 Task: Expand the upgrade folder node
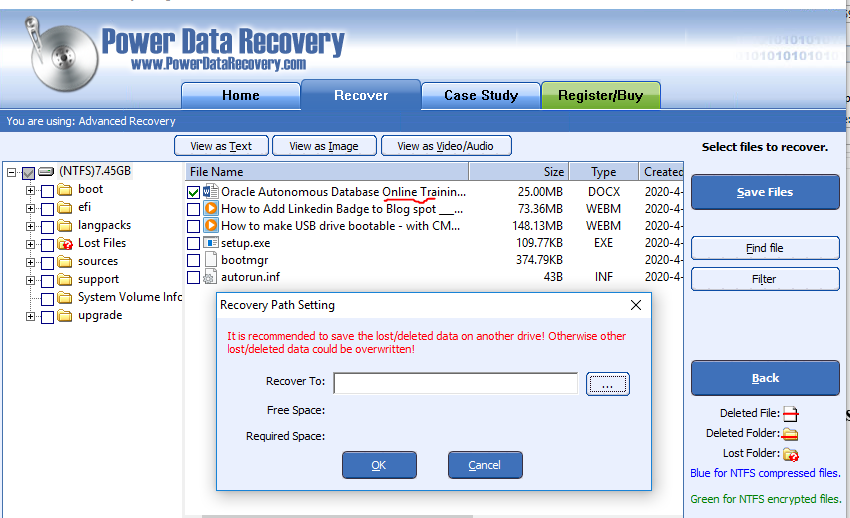coord(30,316)
